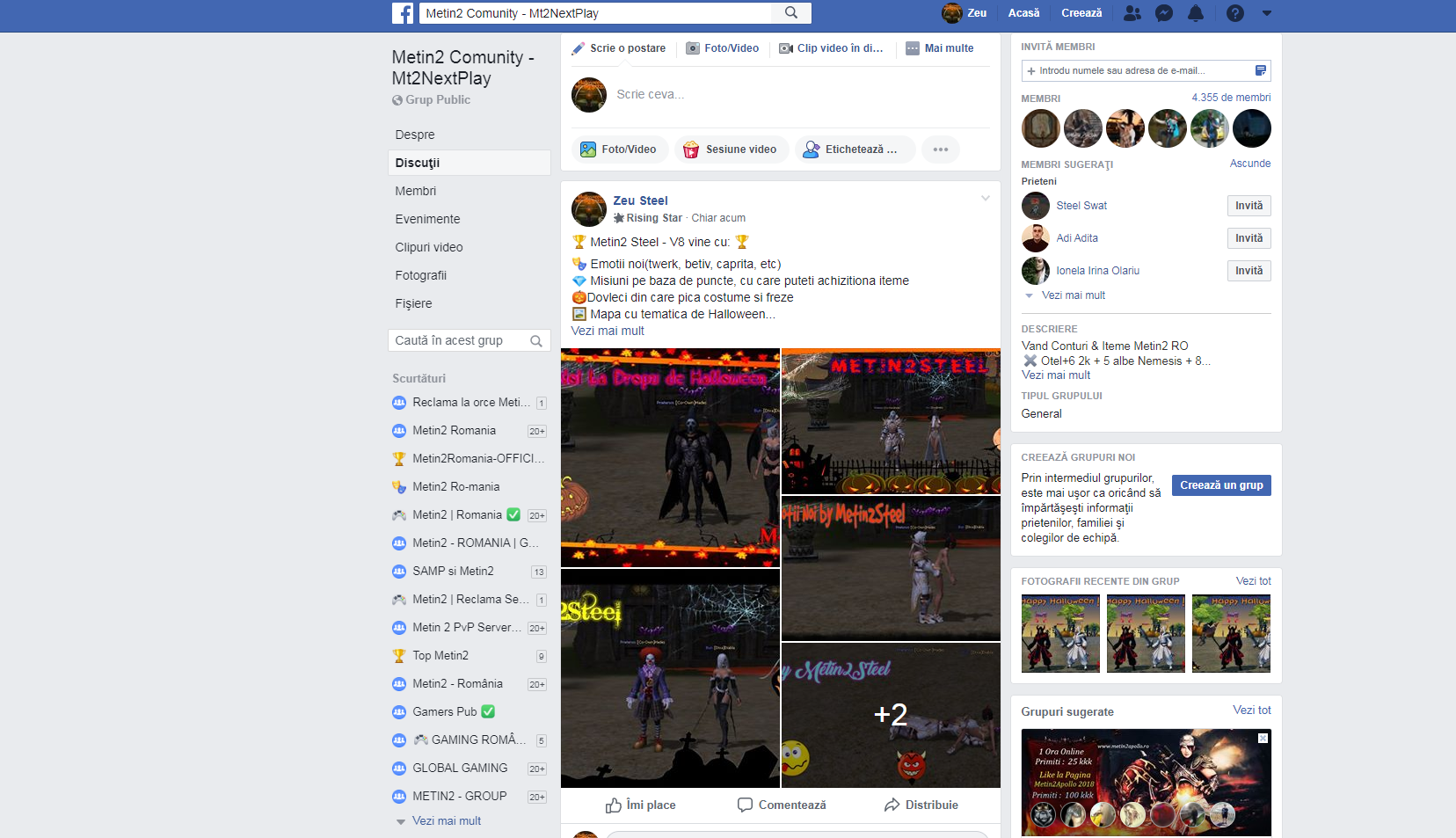Image resolution: width=1456 pixels, height=838 pixels.
Task: Open notifications bell icon
Action: coord(1196,13)
